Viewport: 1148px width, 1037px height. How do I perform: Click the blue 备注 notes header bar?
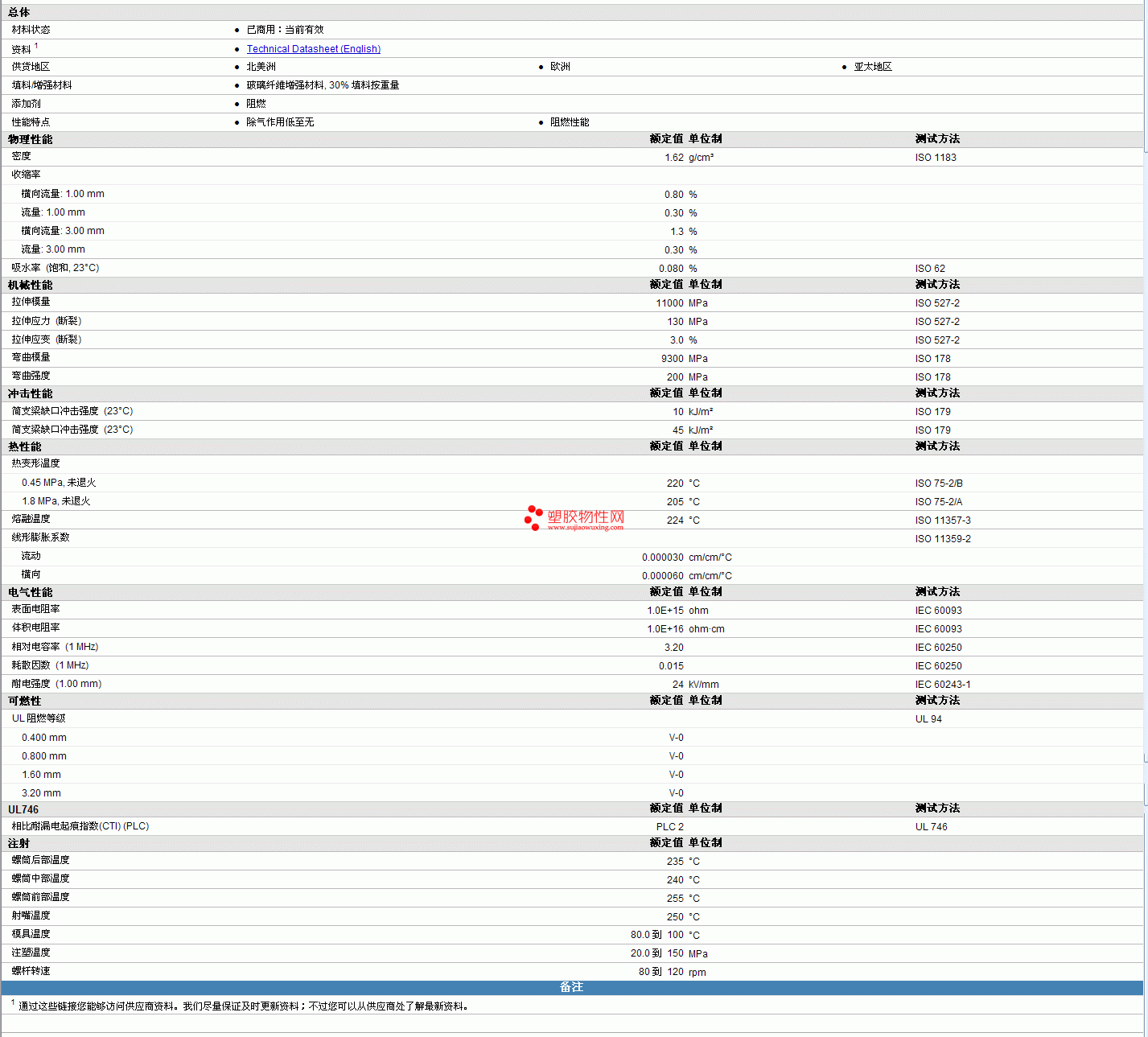pos(572,987)
